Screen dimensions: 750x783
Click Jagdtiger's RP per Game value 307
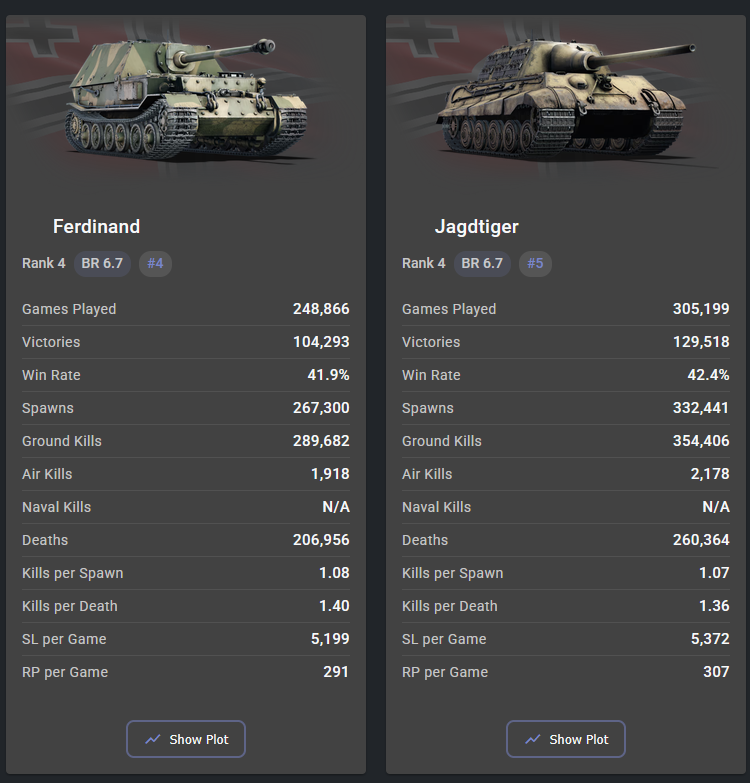[x=716, y=672]
